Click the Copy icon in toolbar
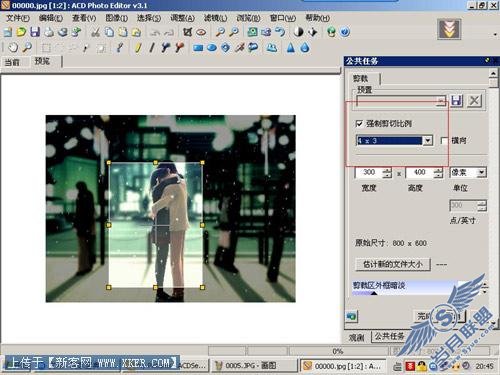This screenshot has width=500, height=375. 109,32
